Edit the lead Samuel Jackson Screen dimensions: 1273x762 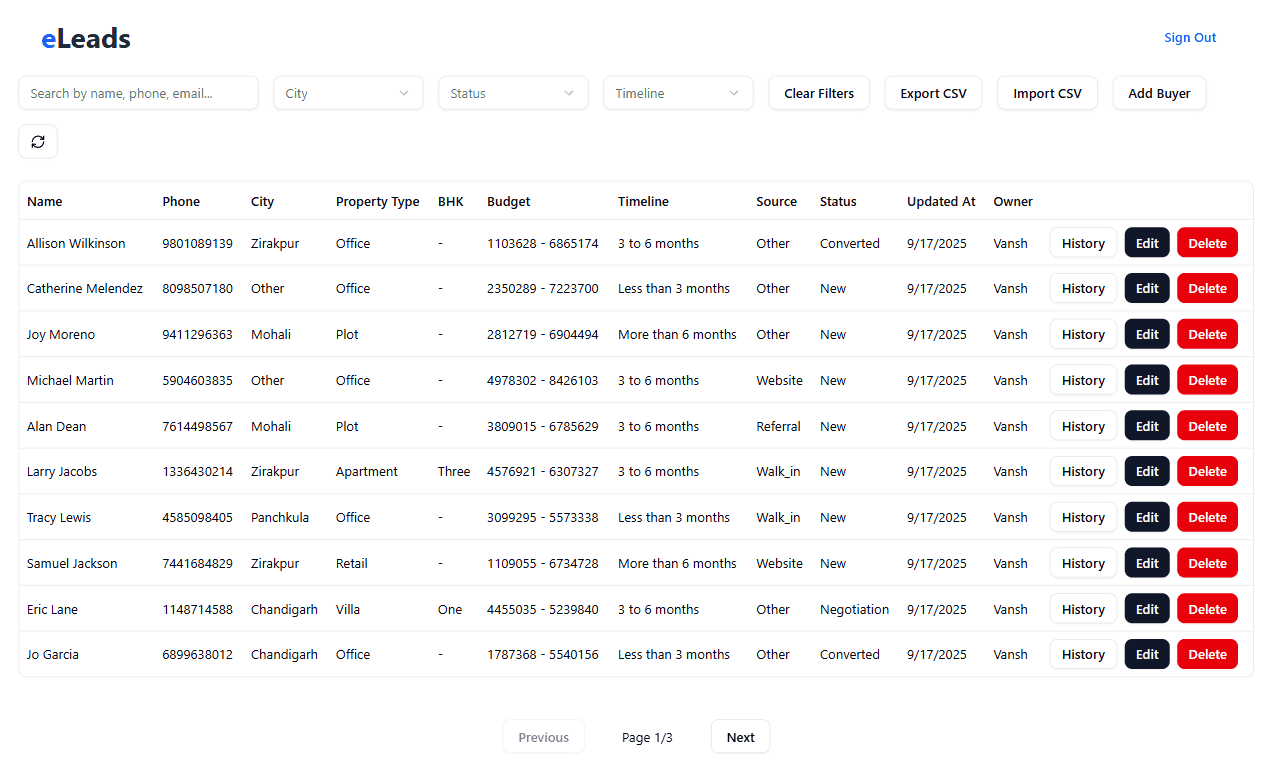[x=1146, y=562]
